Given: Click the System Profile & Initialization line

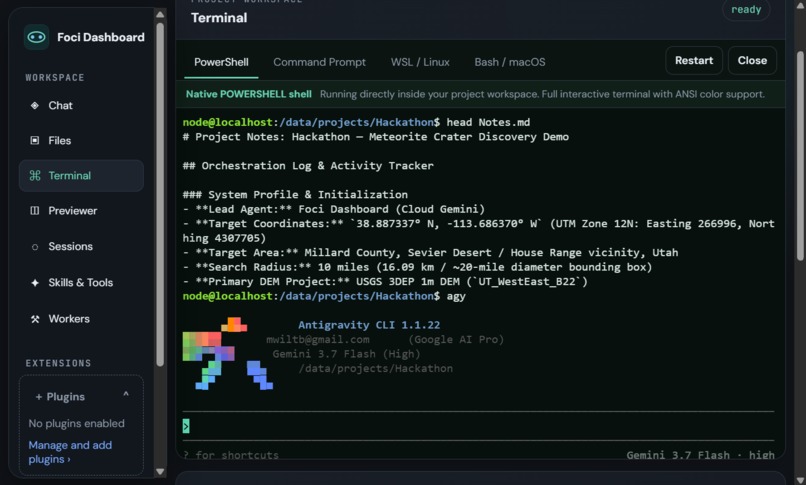Looking at the screenshot, I should point(295,195).
